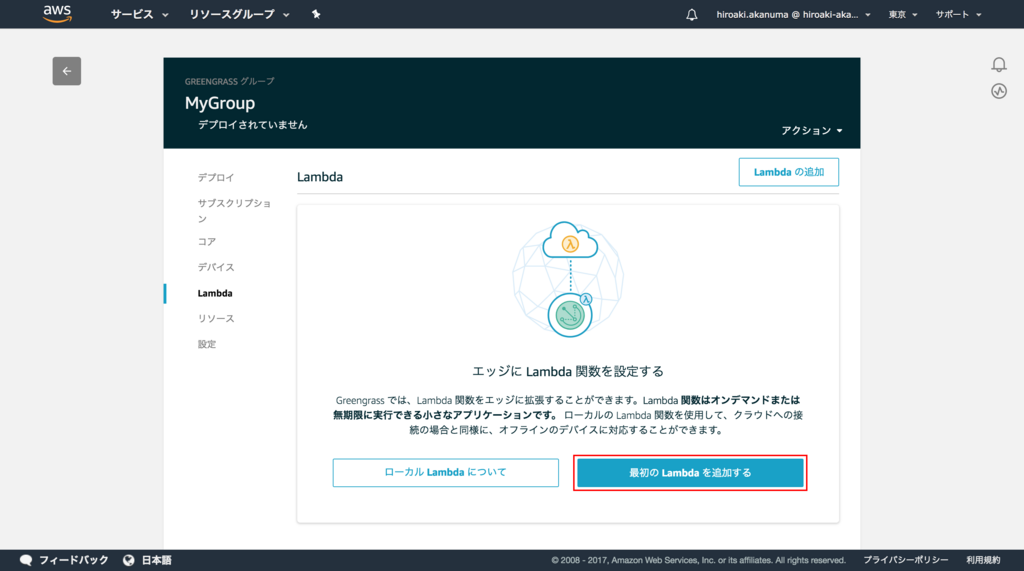Open the サポート dropdown menu
This screenshot has width=1024, height=571.
958,14
